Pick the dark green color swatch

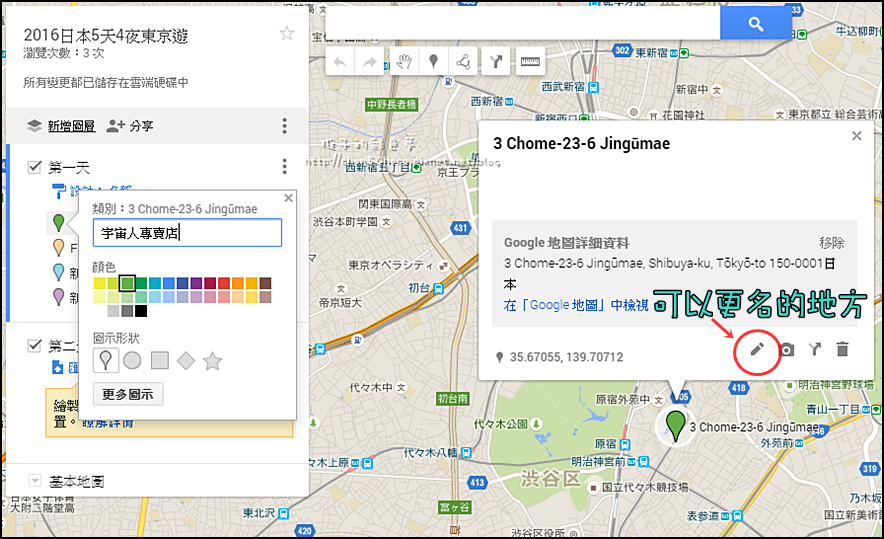pos(141,283)
